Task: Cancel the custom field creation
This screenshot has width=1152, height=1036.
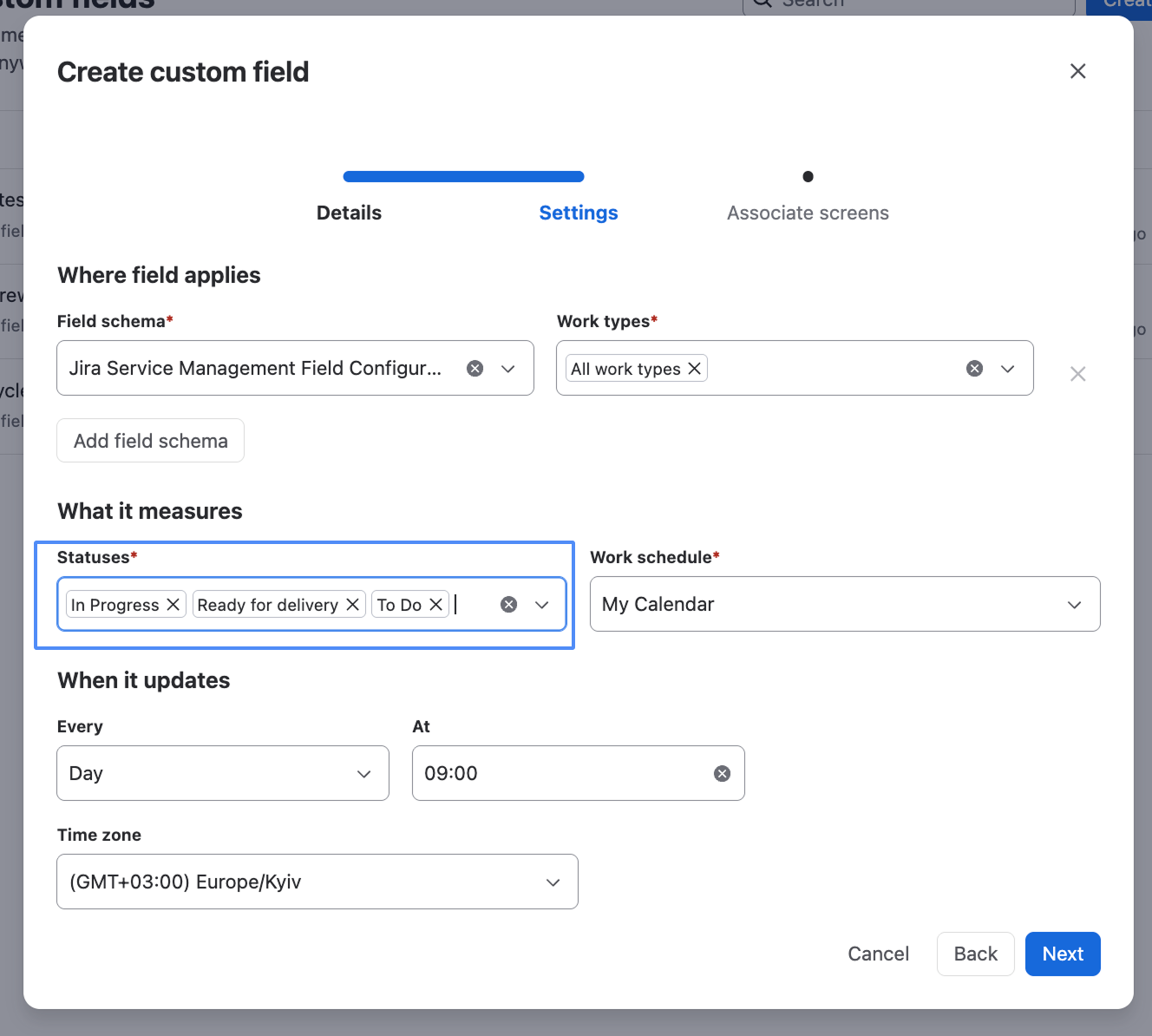Action: tap(878, 954)
